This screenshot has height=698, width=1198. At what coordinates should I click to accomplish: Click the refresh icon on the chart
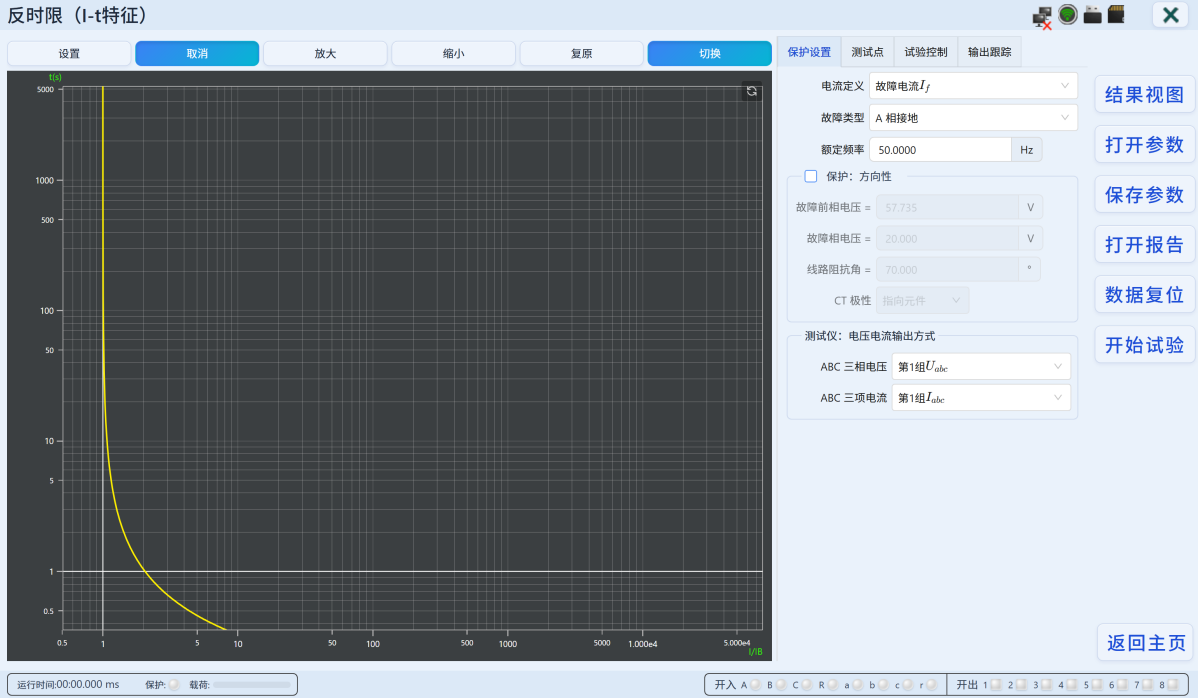click(x=752, y=91)
